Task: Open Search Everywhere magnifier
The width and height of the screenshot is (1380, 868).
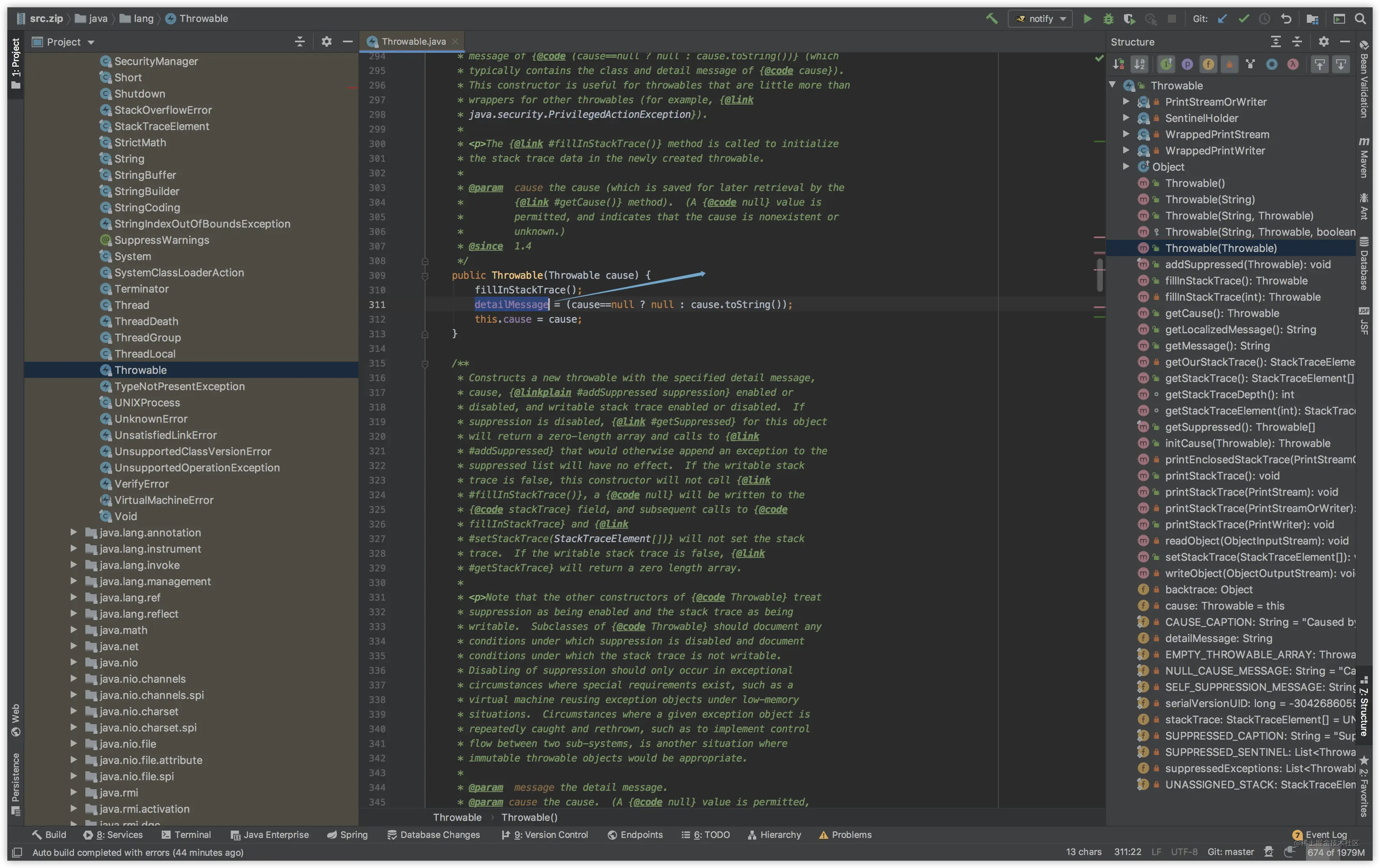Action: 1360,18
